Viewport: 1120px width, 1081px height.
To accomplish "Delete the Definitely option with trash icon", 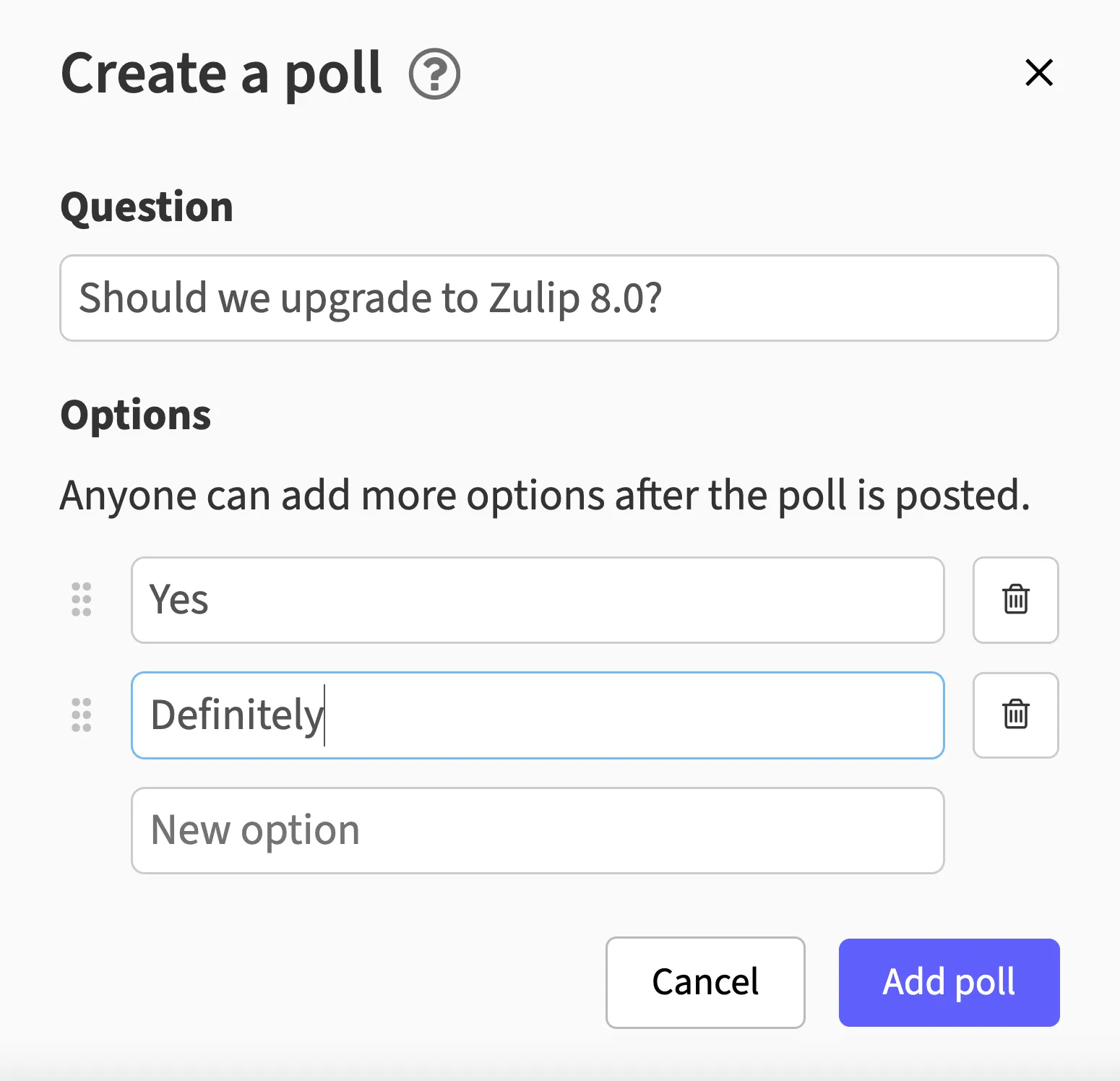I will pyautogui.click(x=1015, y=715).
